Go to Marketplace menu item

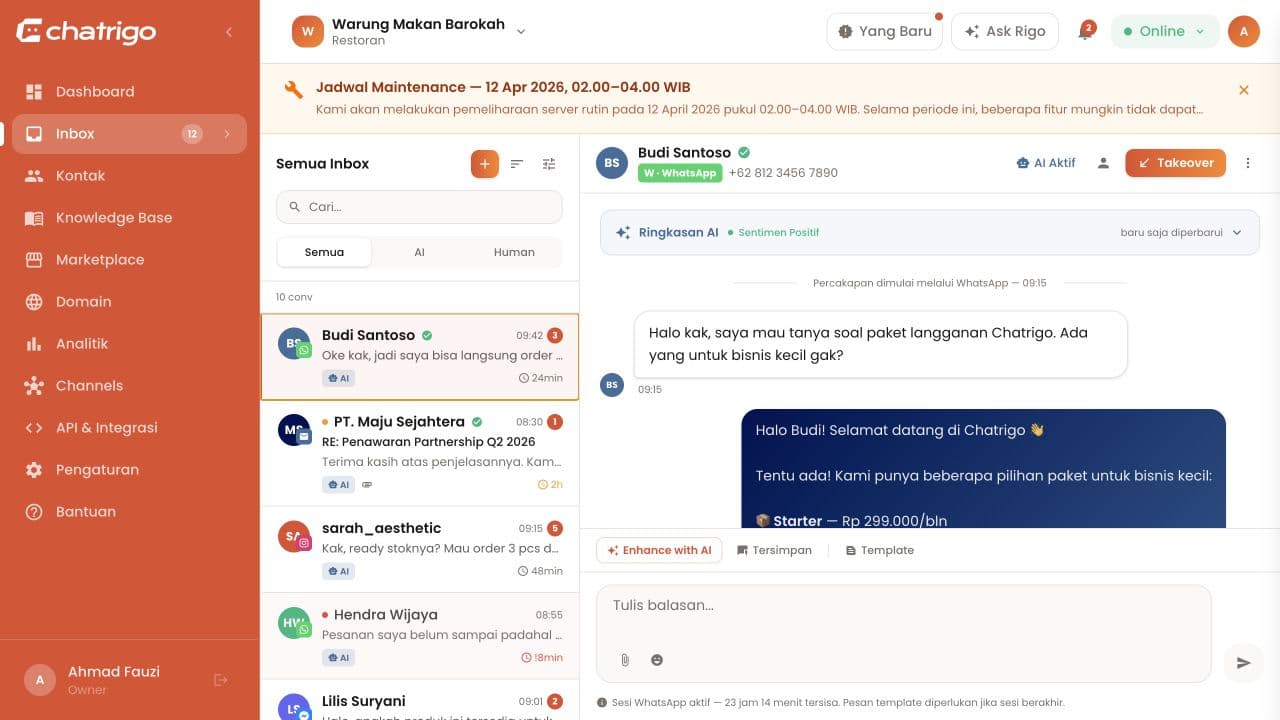(129, 260)
